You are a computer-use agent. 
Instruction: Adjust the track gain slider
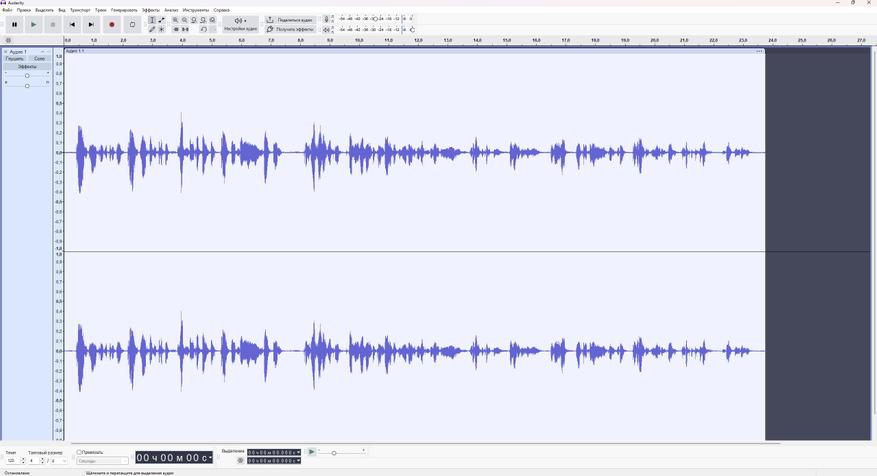pos(27,75)
